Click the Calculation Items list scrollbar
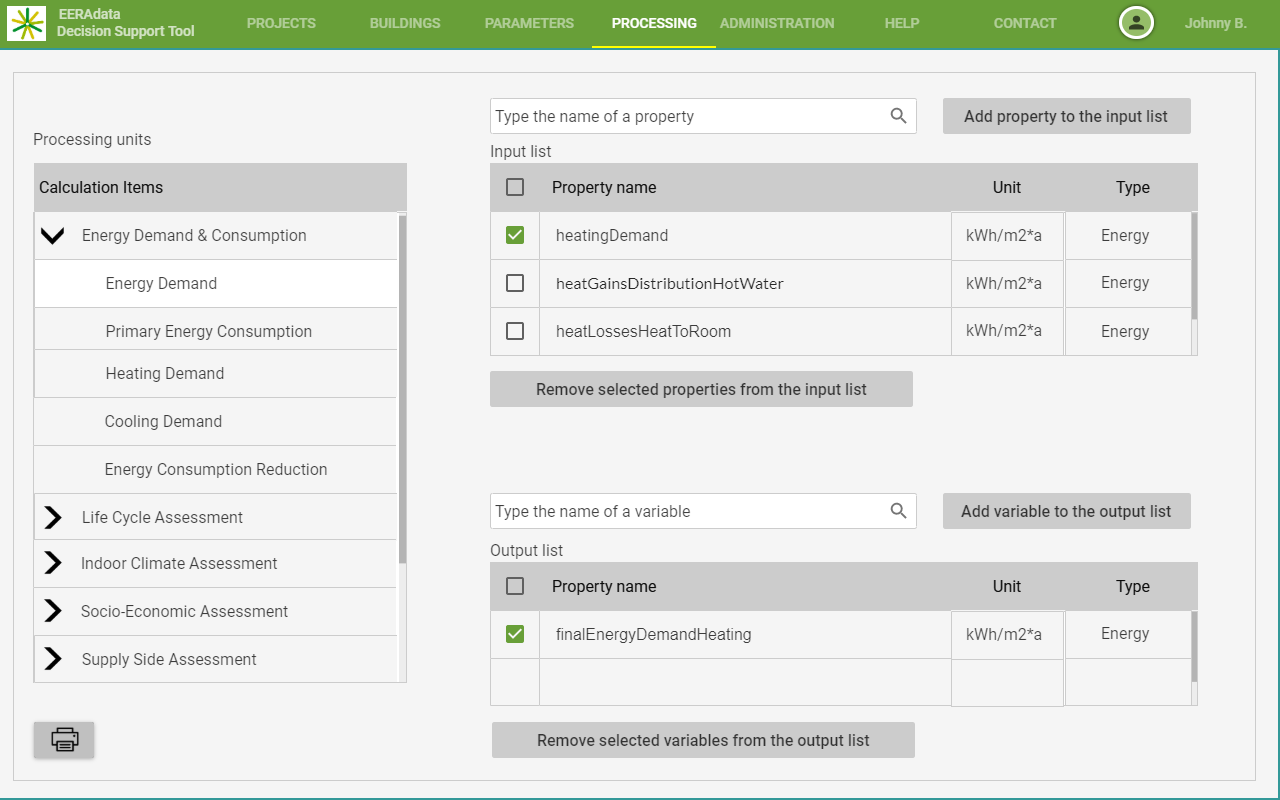The image size is (1280, 800). point(402,390)
